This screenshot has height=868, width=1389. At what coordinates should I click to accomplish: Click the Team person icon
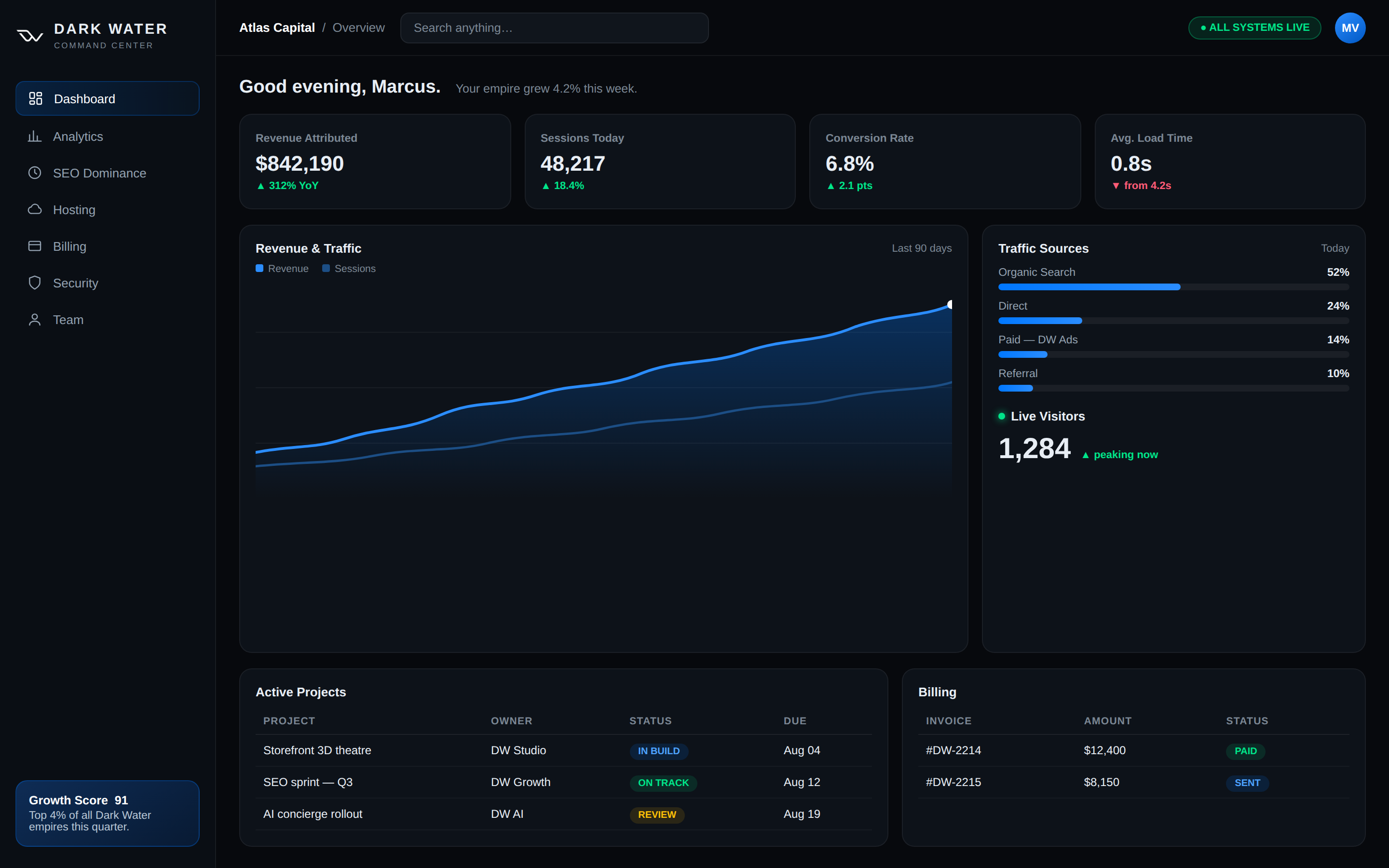34,320
